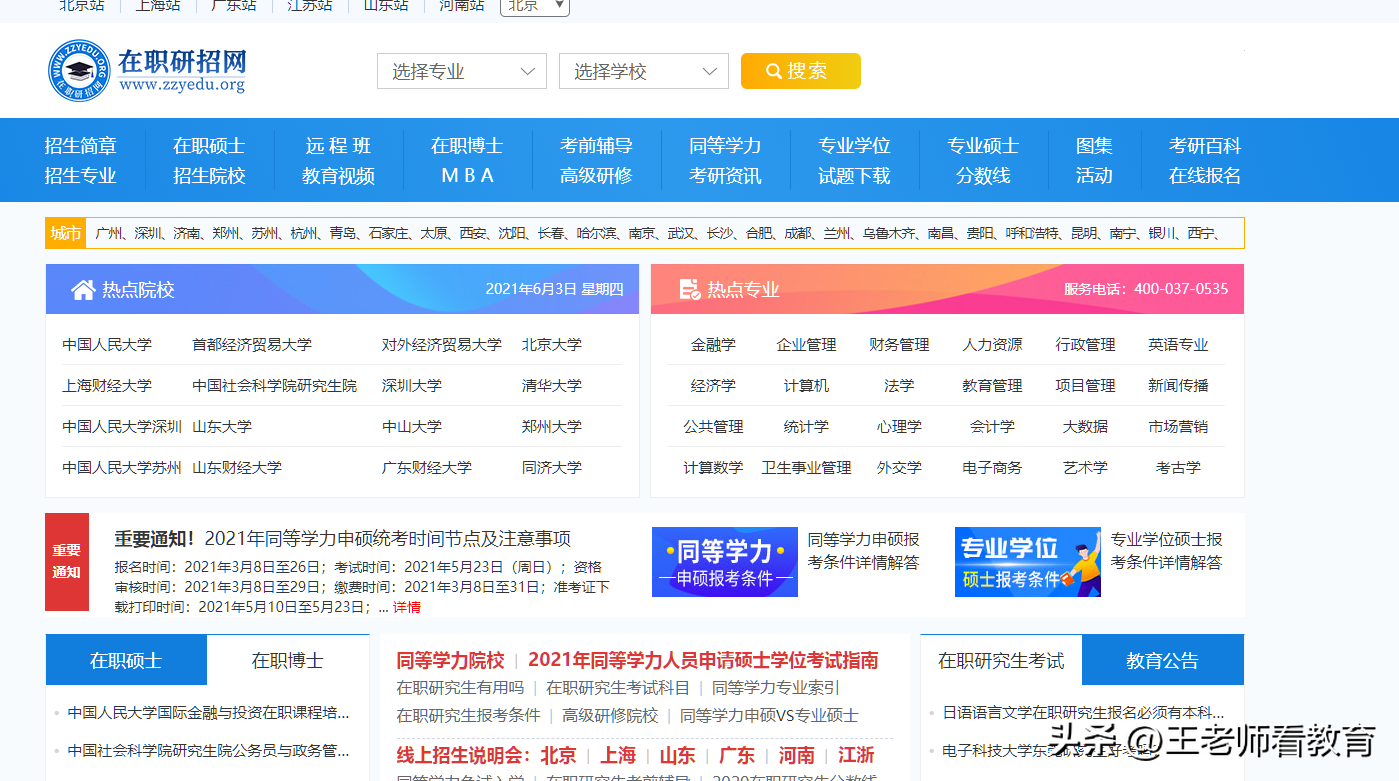Expand the 选择专业 dropdown
This screenshot has width=1399, height=781.
[x=461, y=72]
